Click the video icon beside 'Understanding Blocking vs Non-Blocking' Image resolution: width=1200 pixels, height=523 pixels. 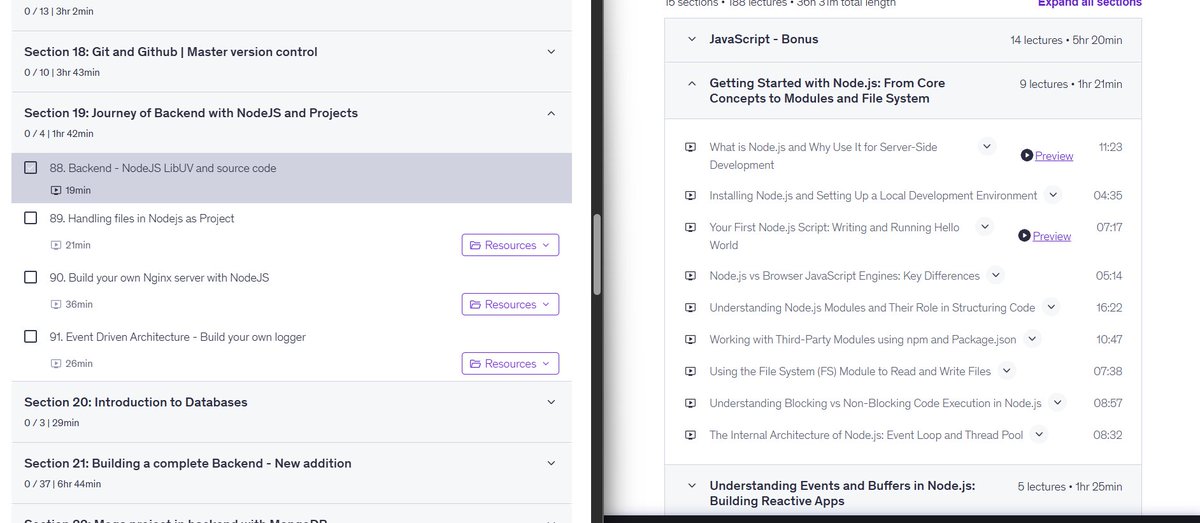tap(690, 403)
